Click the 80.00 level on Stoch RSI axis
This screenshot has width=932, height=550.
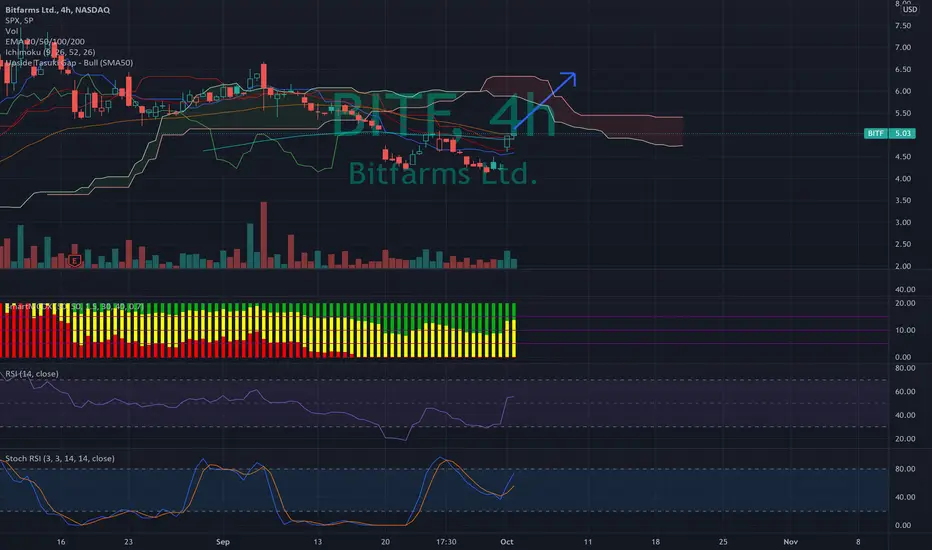pyautogui.click(x=905, y=469)
